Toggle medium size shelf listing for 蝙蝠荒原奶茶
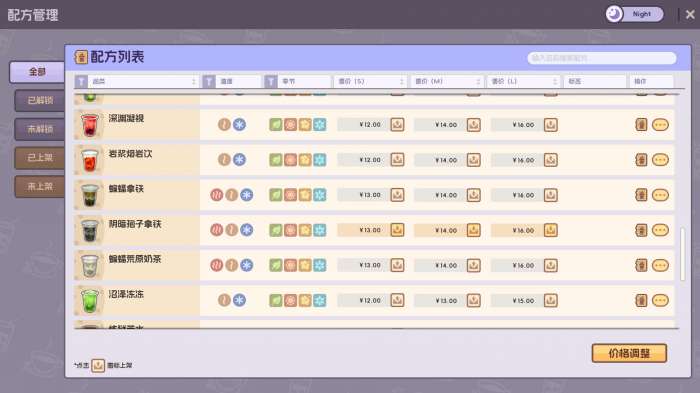Image resolution: width=700 pixels, height=393 pixels. (x=474, y=265)
